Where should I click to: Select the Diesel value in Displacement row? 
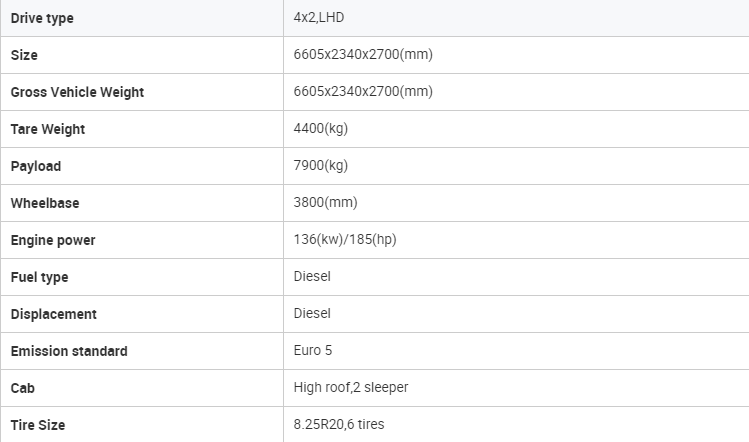(312, 313)
